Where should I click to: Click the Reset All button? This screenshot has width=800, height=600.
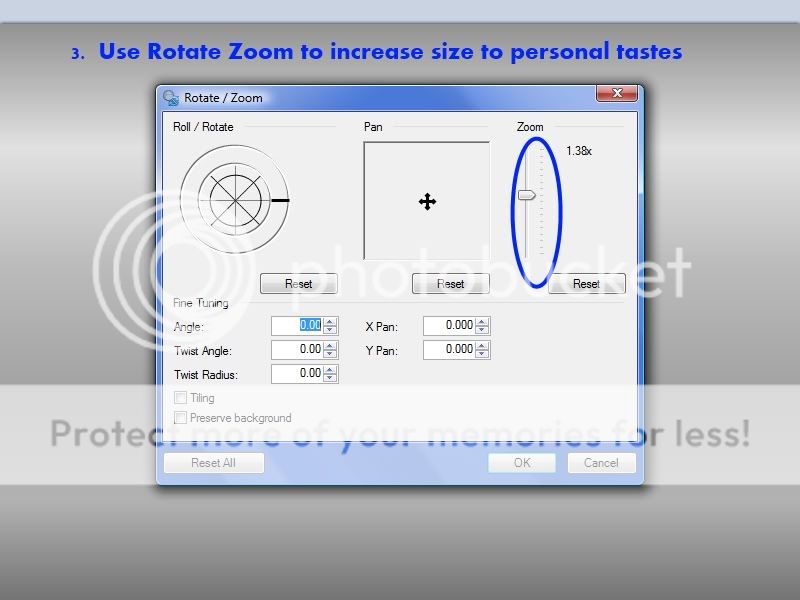pos(213,463)
